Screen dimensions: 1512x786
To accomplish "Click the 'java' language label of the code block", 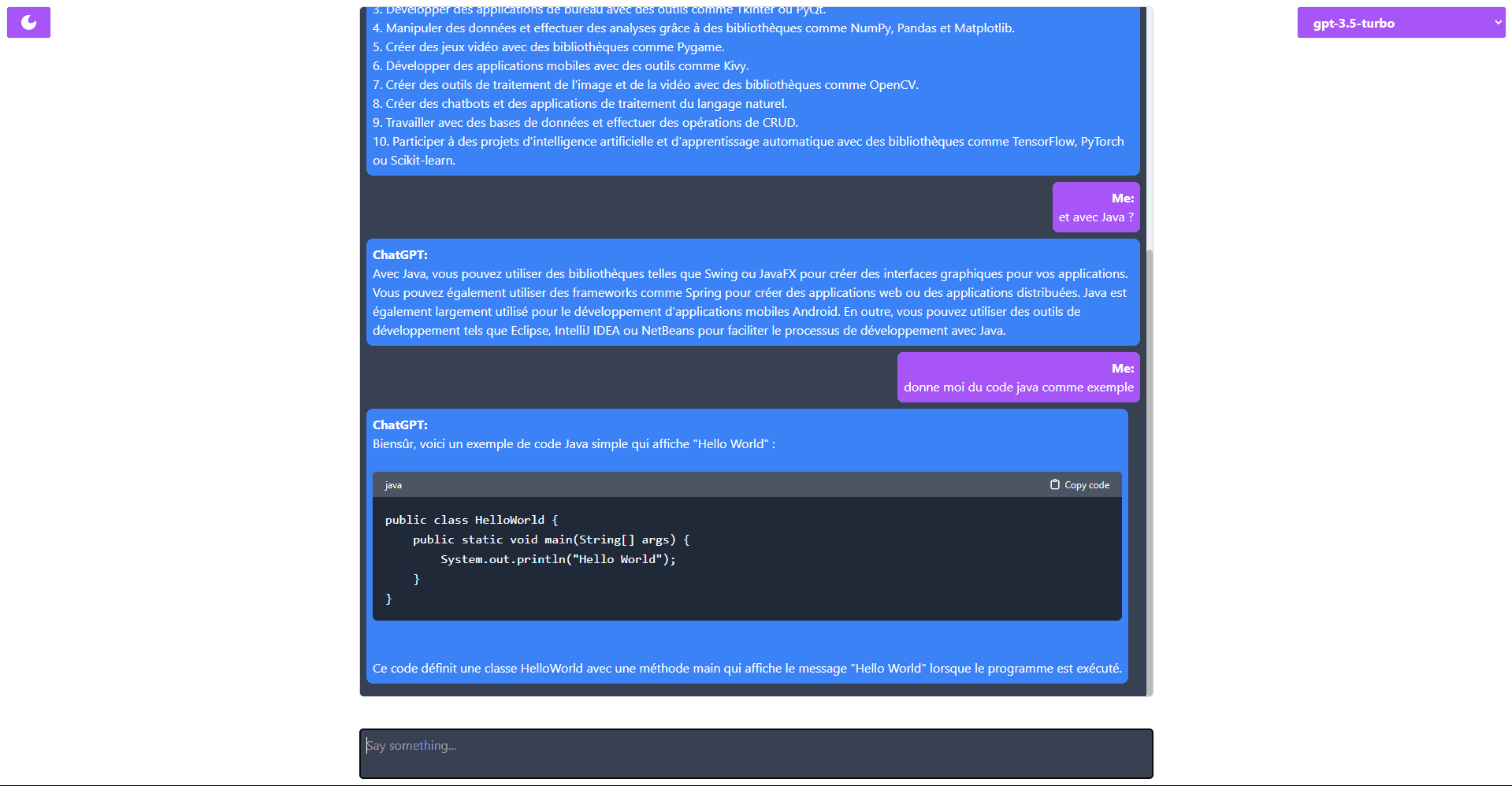I will (x=393, y=485).
